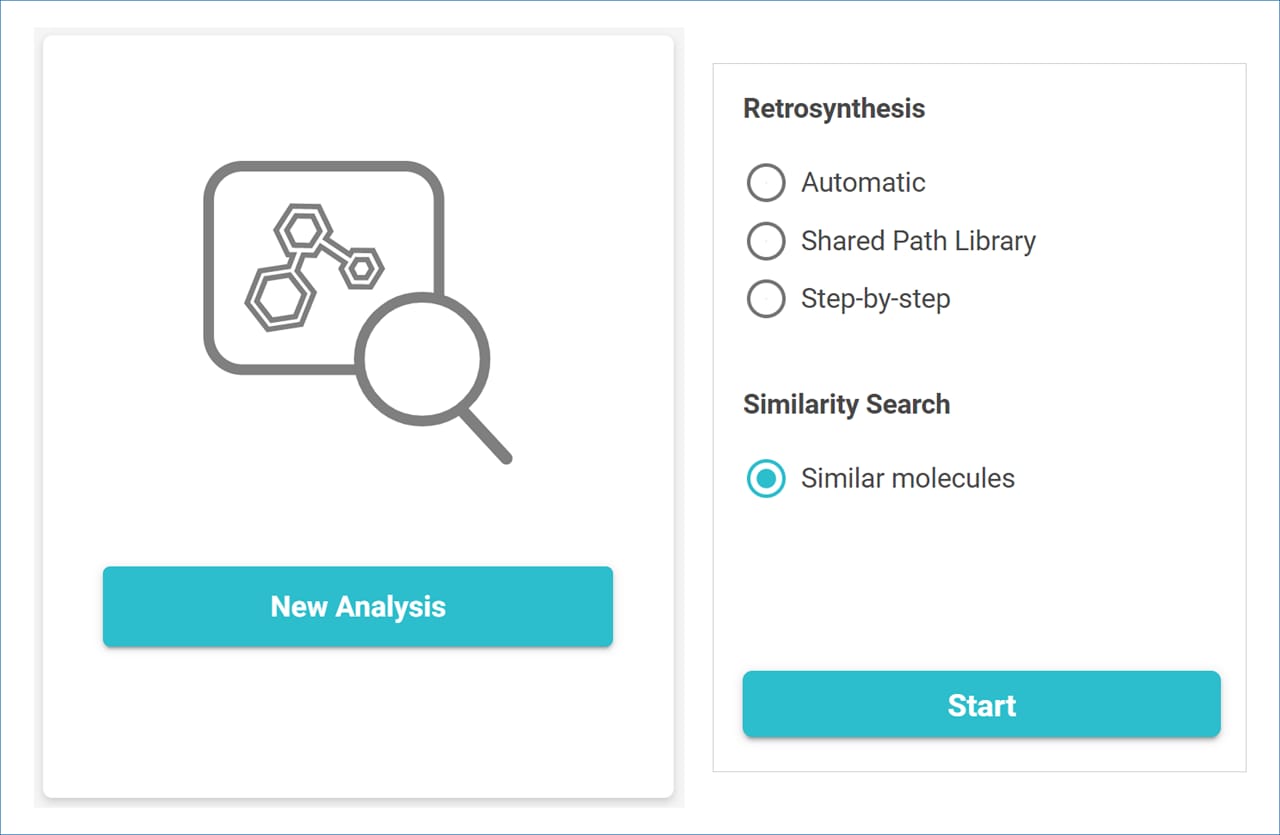
Task: Select the Similar molecules search option
Action: (766, 479)
